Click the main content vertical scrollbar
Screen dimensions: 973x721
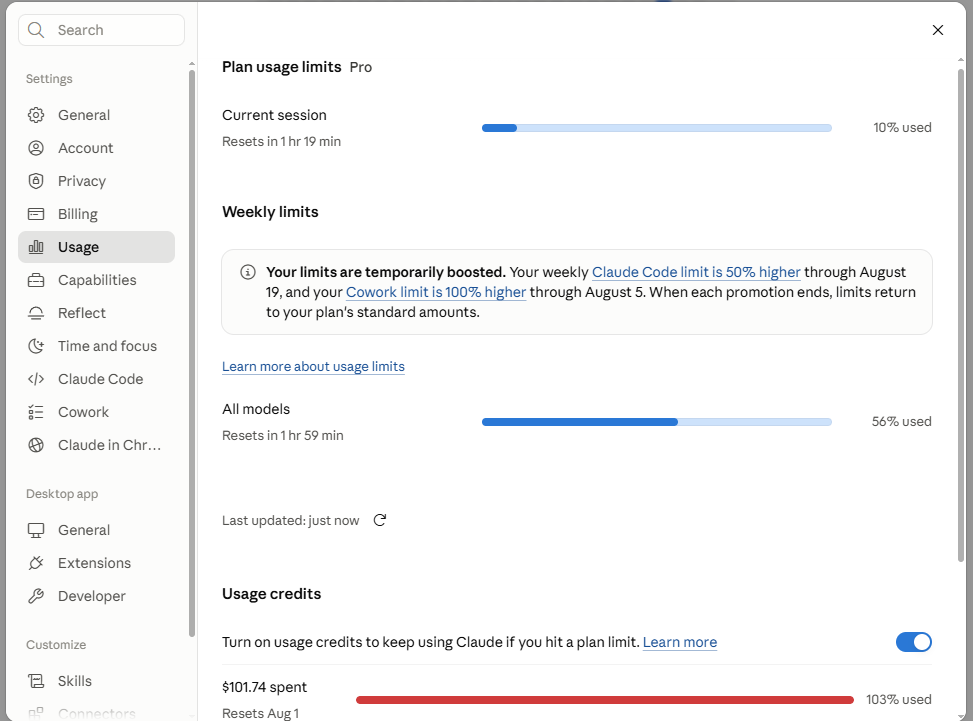[961, 315]
